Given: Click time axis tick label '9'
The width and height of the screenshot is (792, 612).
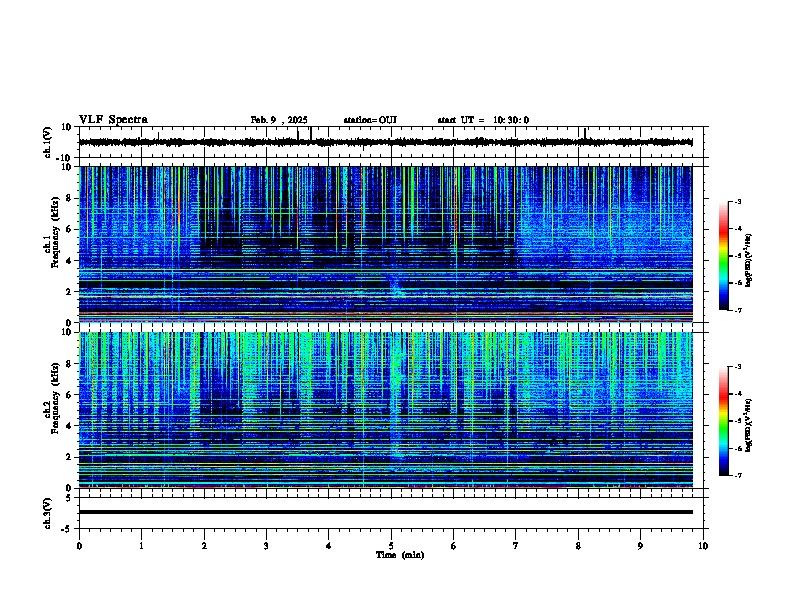Looking at the screenshot, I should coord(640,546).
